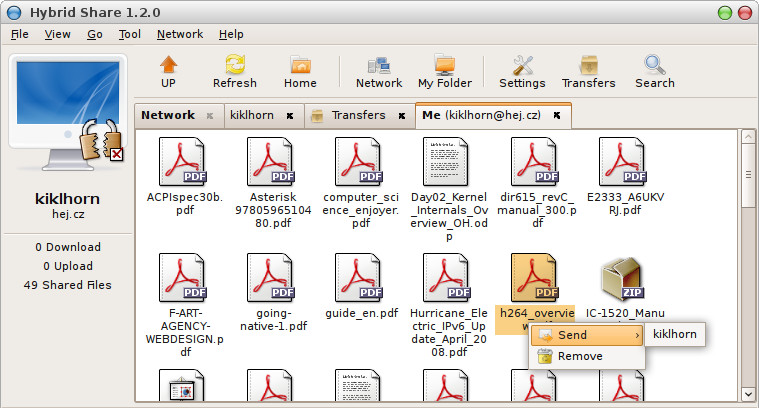The image size is (759, 408).
Task: Select Day02_Kernel_Internals_Overview_OH.odp icon
Action: [x=446, y=162]
